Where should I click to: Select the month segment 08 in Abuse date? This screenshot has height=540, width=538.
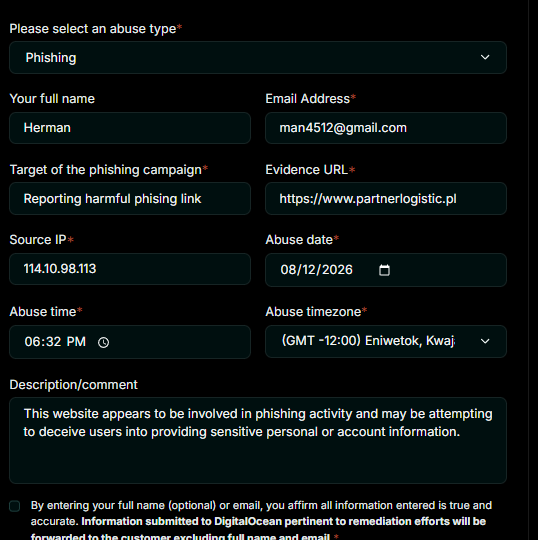[x=288, y=270]
